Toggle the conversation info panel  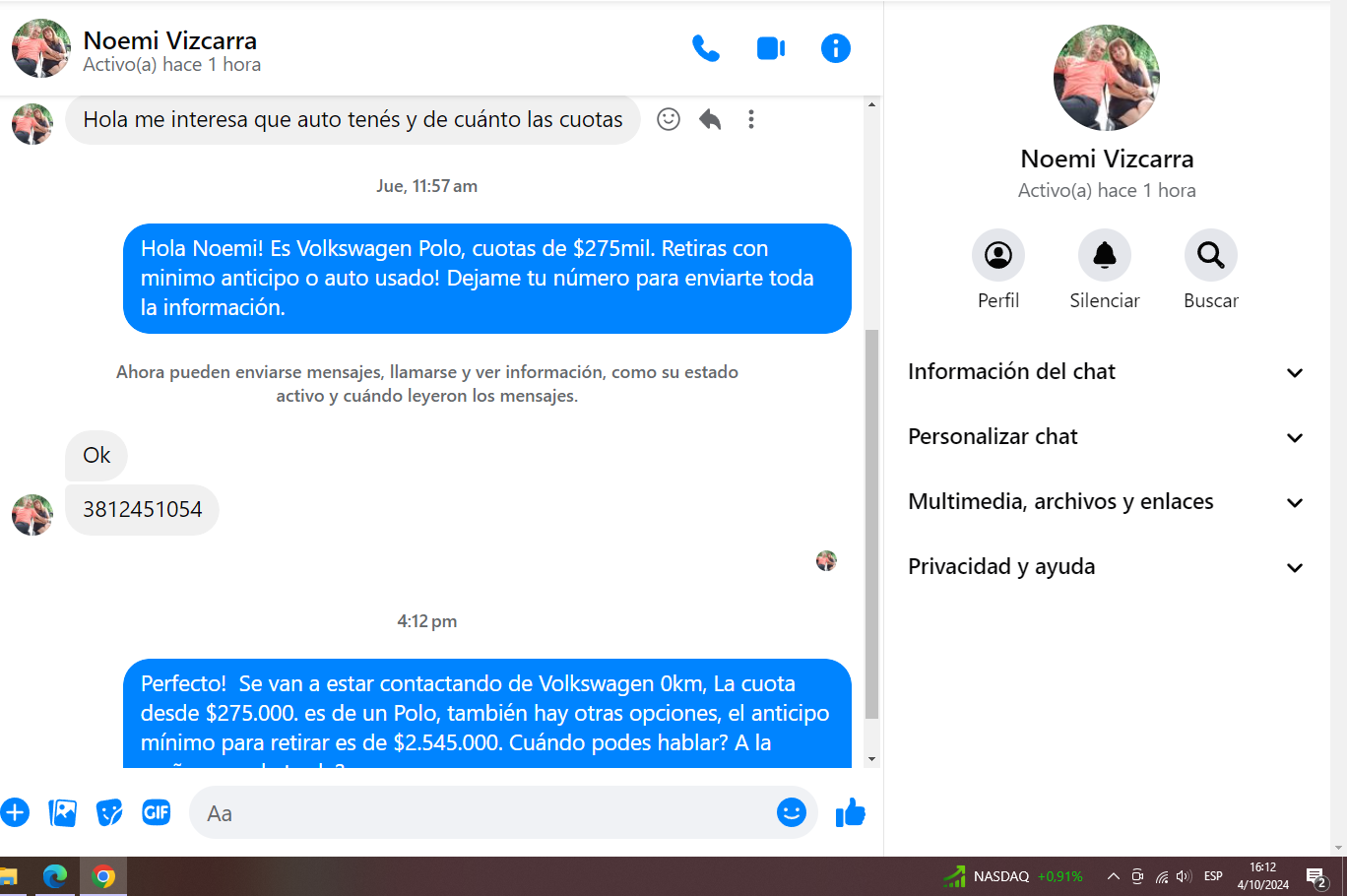tap(835, 48)
